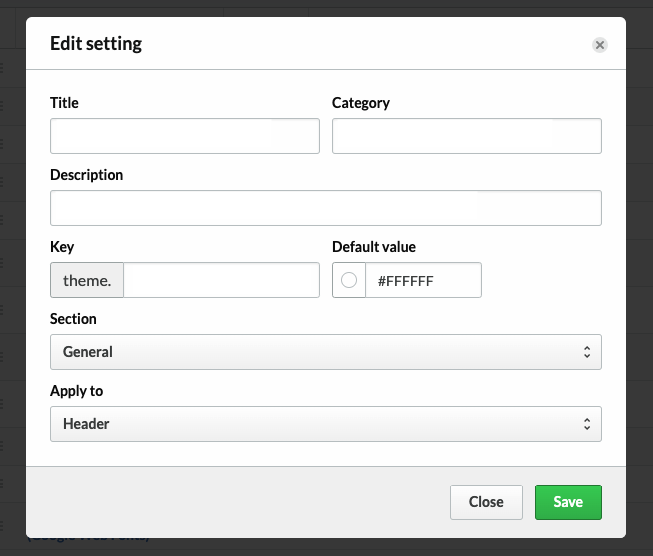
Task: Click the #FFFFFF hex value field
Action: pos(424,280)
